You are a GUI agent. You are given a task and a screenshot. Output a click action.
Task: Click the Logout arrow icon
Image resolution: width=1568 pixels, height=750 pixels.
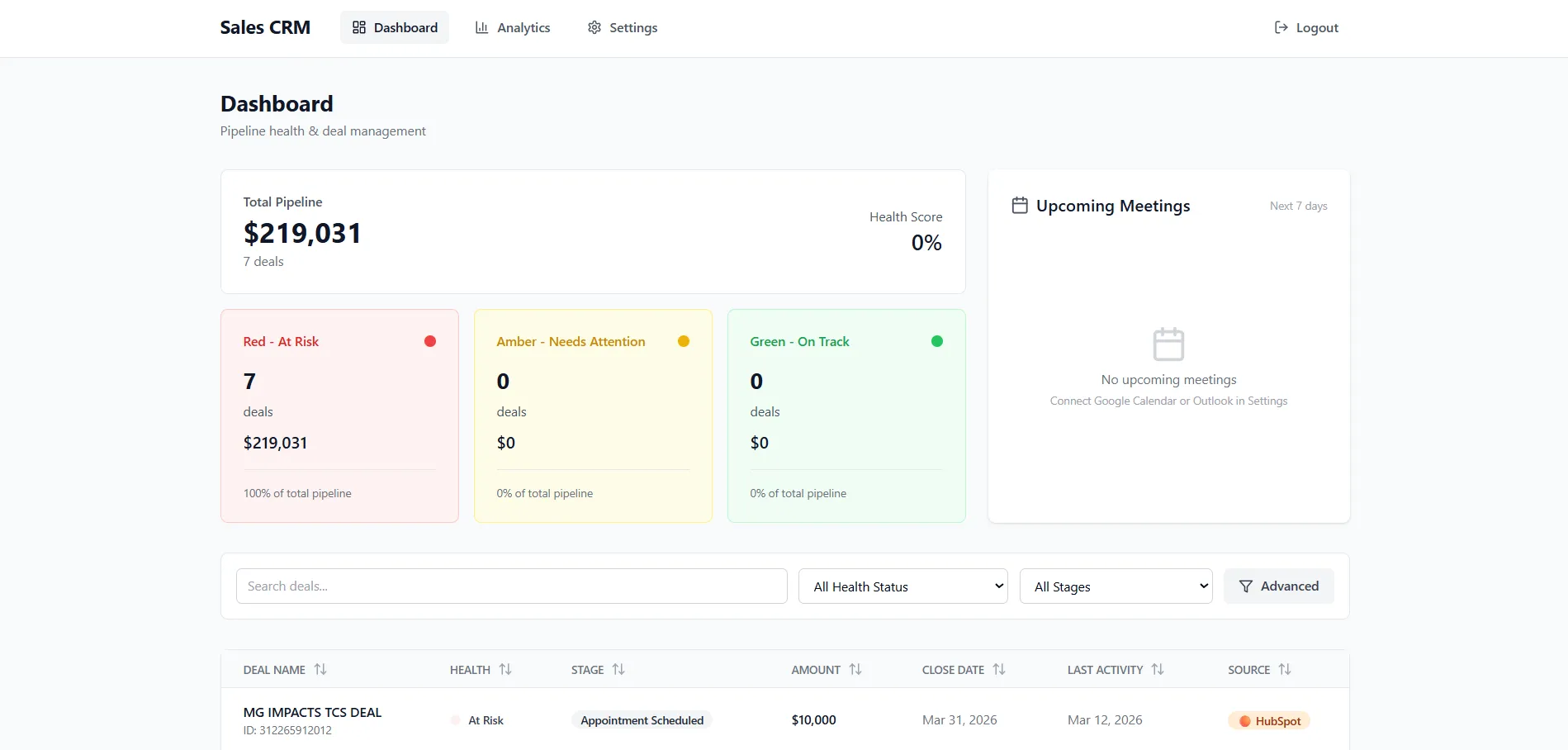pos(1281,27)
